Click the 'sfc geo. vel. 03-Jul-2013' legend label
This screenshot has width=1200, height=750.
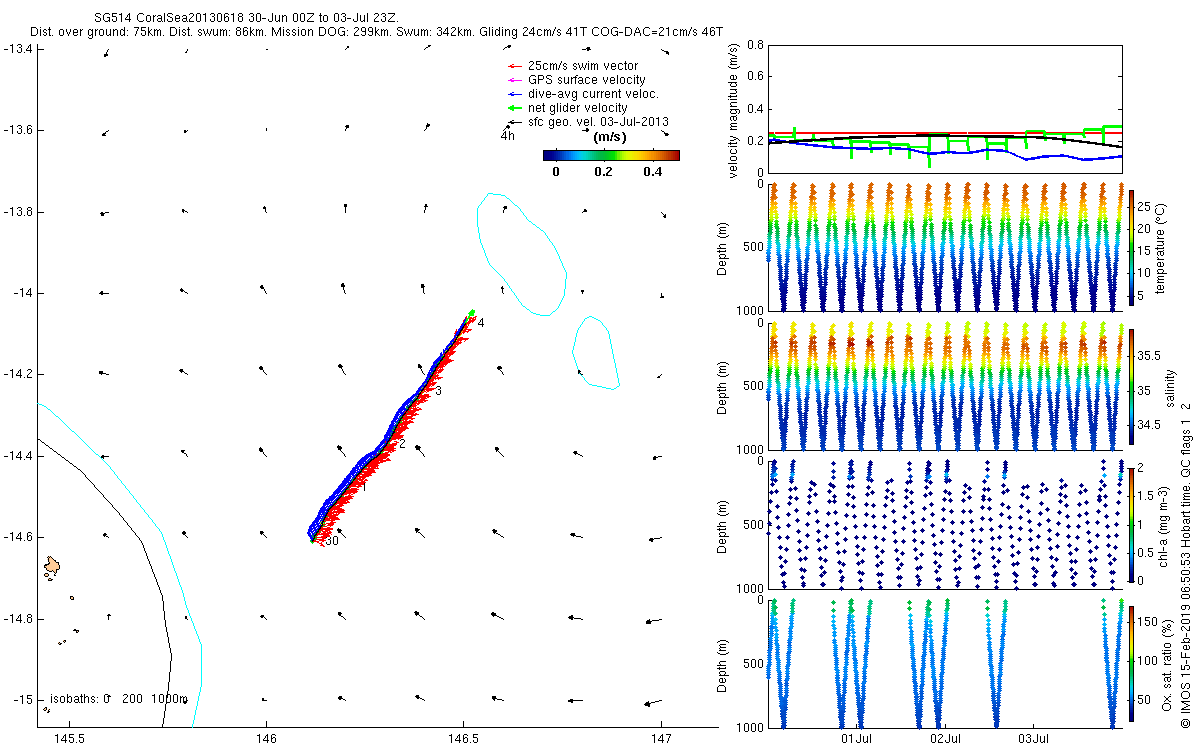[598, 122]
